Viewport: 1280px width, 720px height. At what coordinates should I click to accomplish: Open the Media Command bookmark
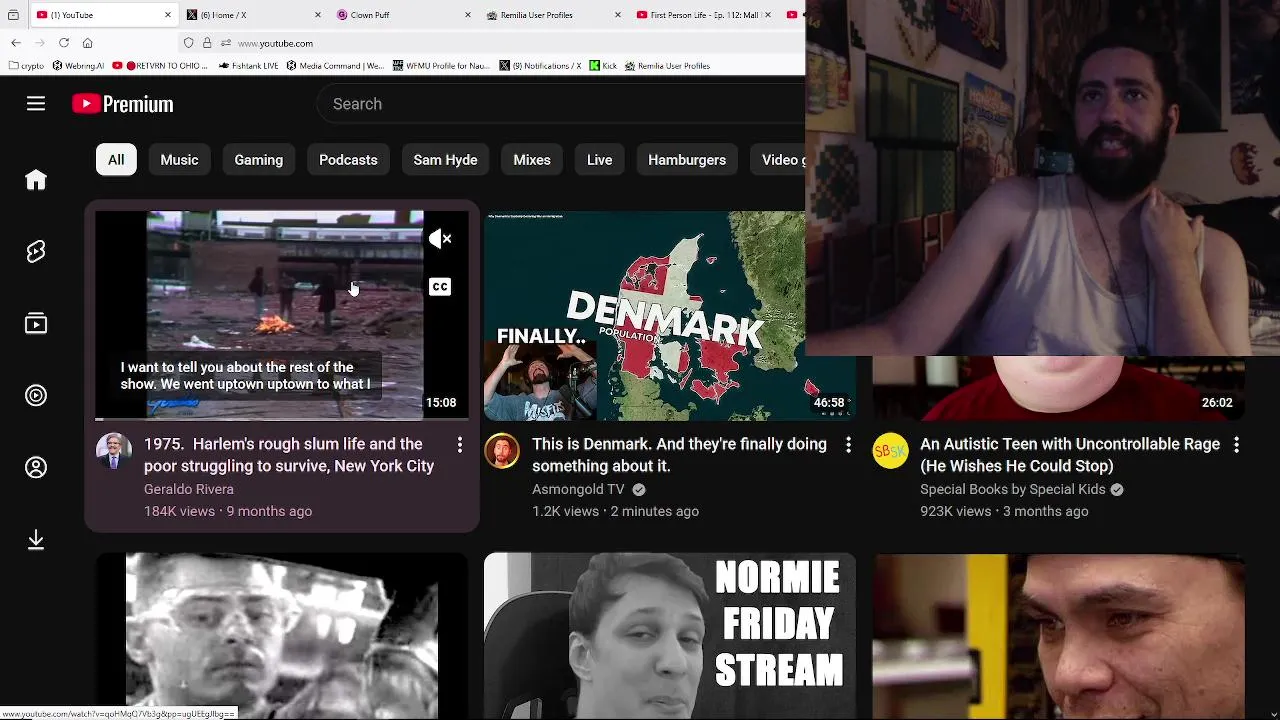click(x=335, y=66)
